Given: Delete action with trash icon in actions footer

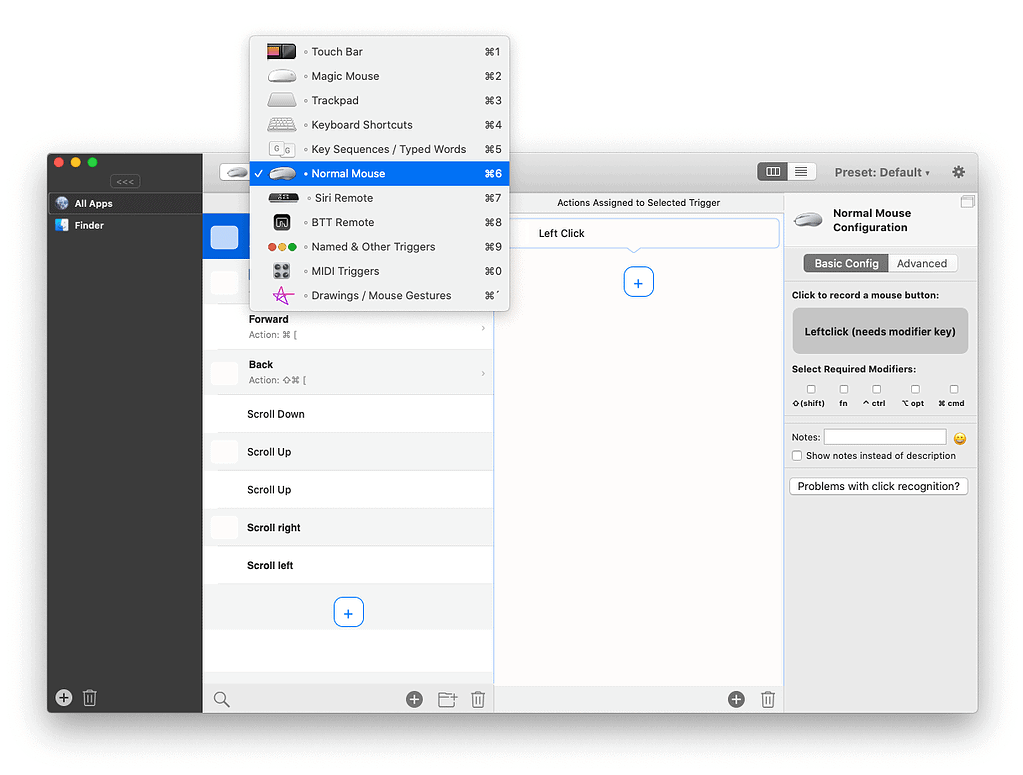Looking at the screenshot, I should pos(768,699).
